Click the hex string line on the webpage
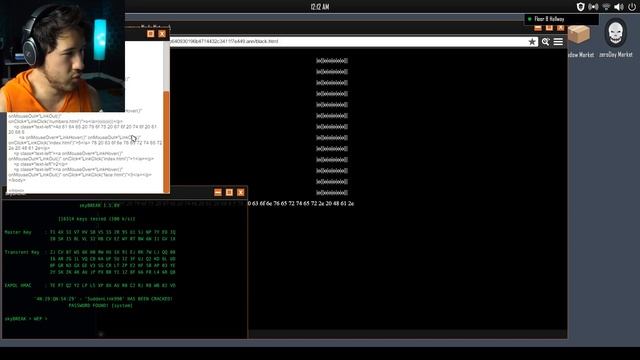 pyautogui.click(x=301, y=203)
